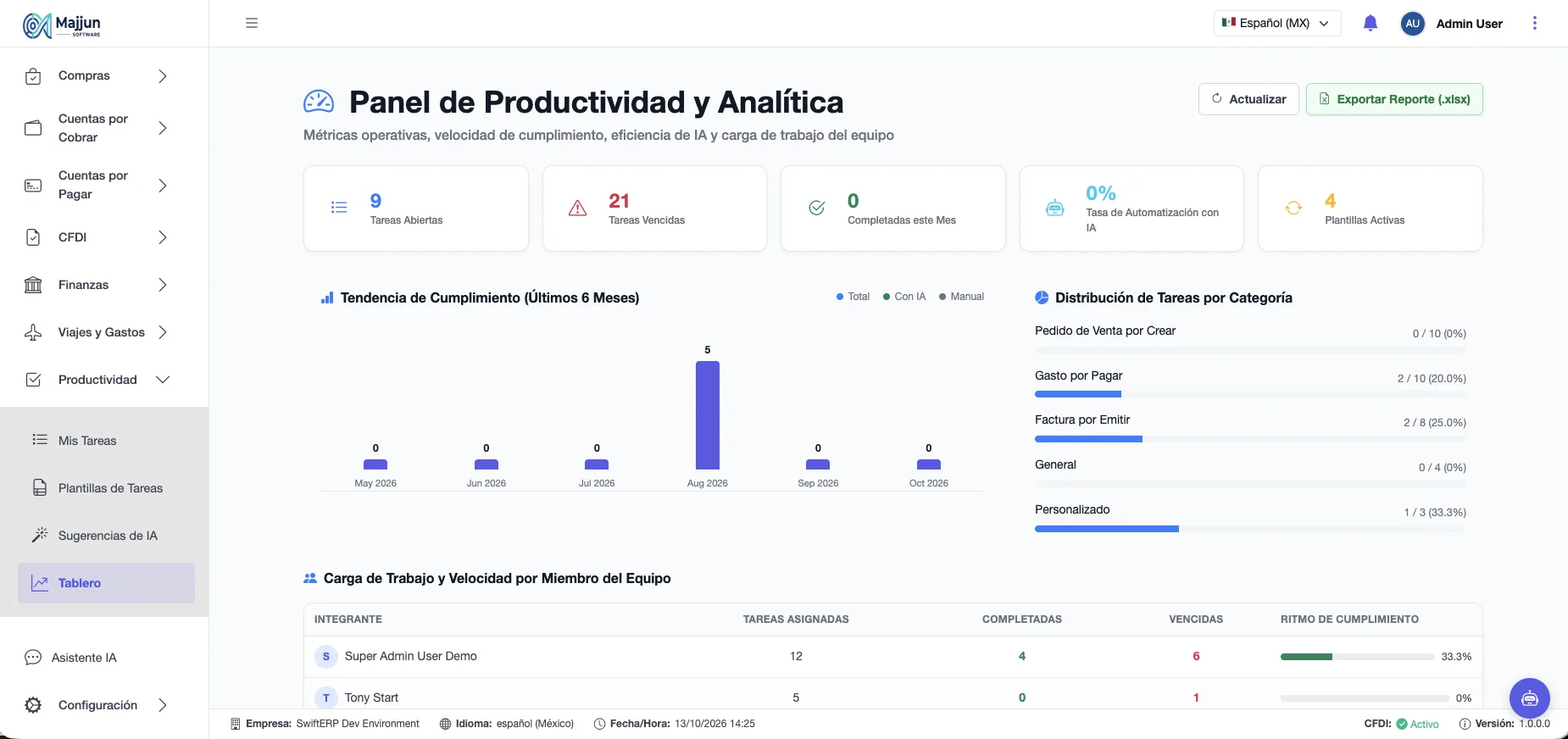Go to Sugerencias de IA
This screenshot has height=739, width=1568.
click(x=106, y=536)
